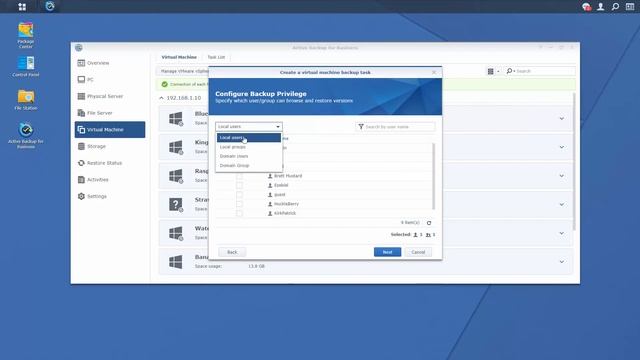Collapse the 192.168.1.10 server group
The image size is (640, 360).
(161, 98)
